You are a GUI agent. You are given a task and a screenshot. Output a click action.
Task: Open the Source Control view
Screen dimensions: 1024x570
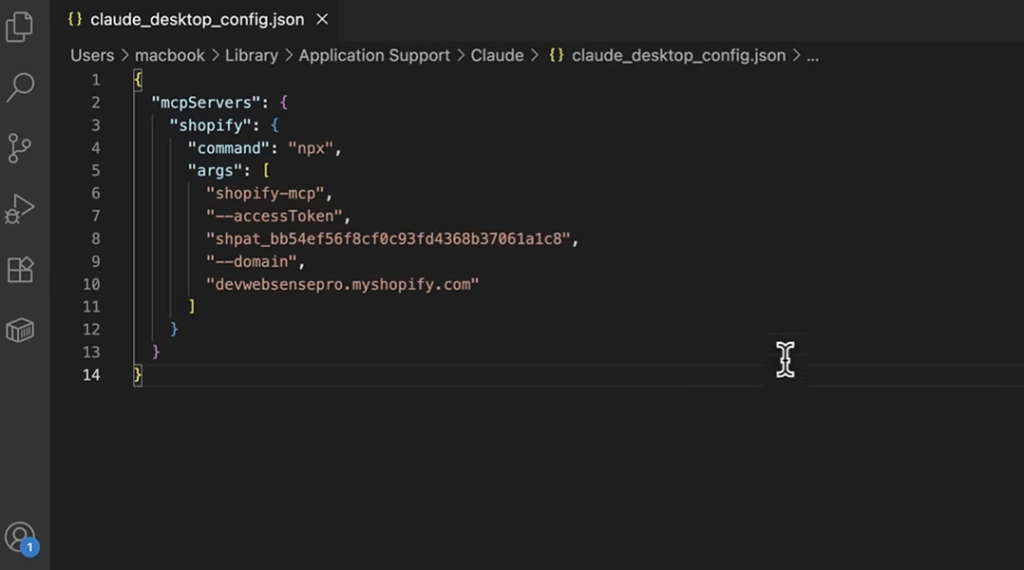(x=20, y=148)
